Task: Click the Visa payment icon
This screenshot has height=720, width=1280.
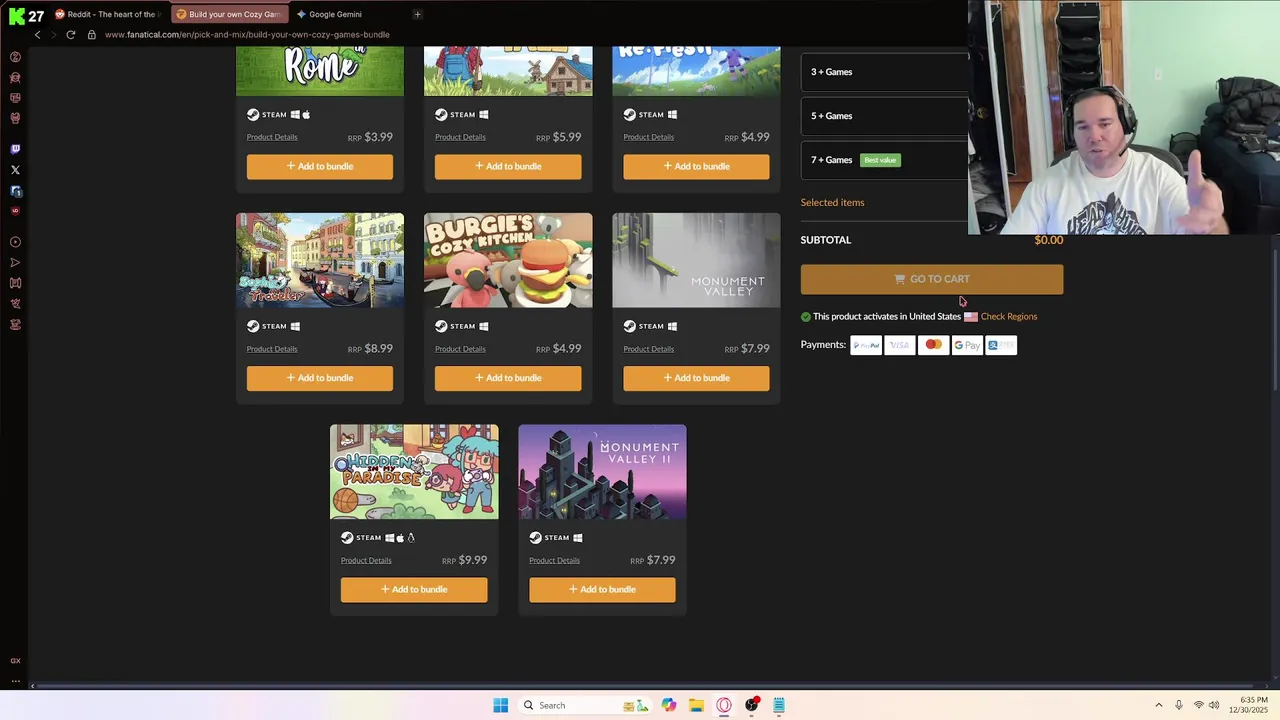Action: tap(900, 345)
